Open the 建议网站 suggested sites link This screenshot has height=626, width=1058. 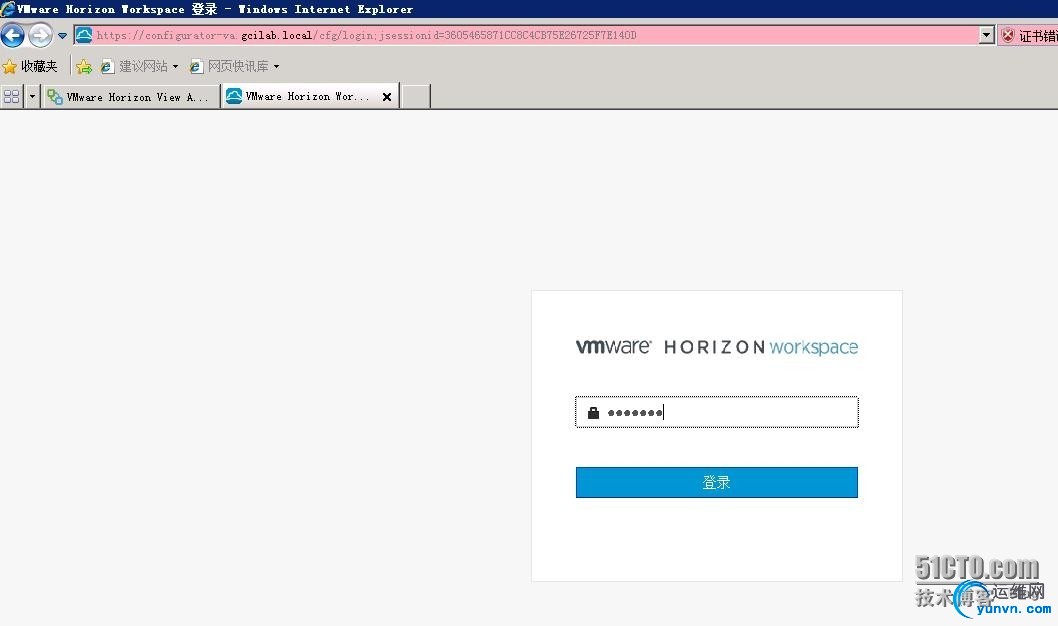[x=134, y=66]
